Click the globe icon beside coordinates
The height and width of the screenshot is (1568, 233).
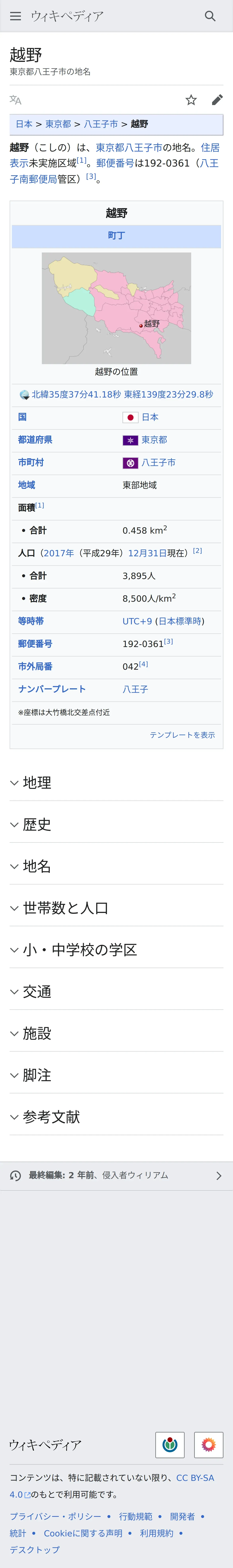point(24,394)
